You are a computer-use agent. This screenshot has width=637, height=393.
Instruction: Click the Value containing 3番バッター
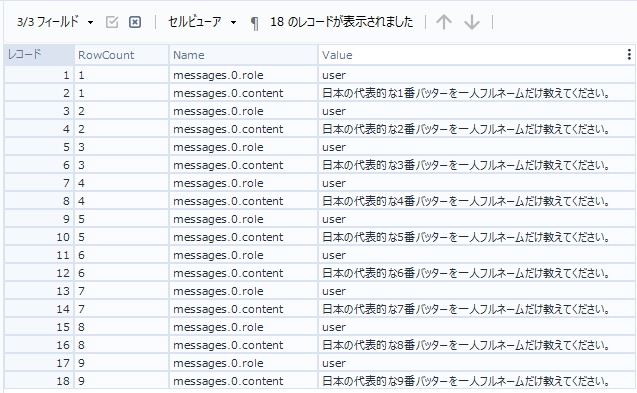[x=477, y=165]
